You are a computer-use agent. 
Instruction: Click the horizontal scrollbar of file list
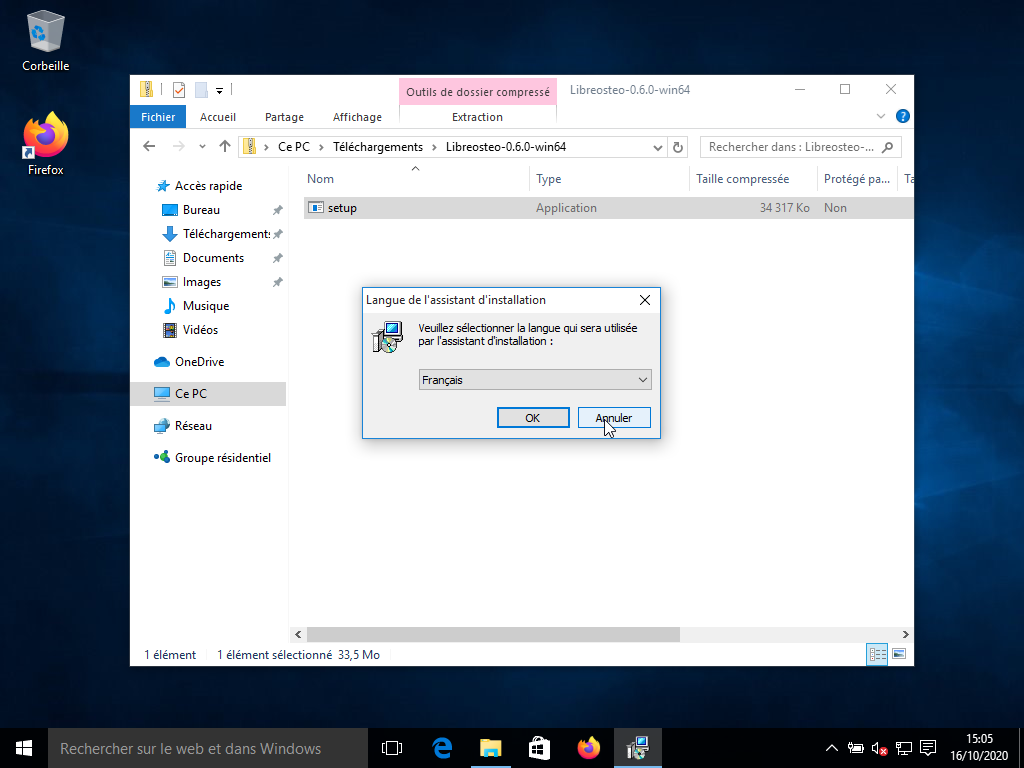[493, 634]
